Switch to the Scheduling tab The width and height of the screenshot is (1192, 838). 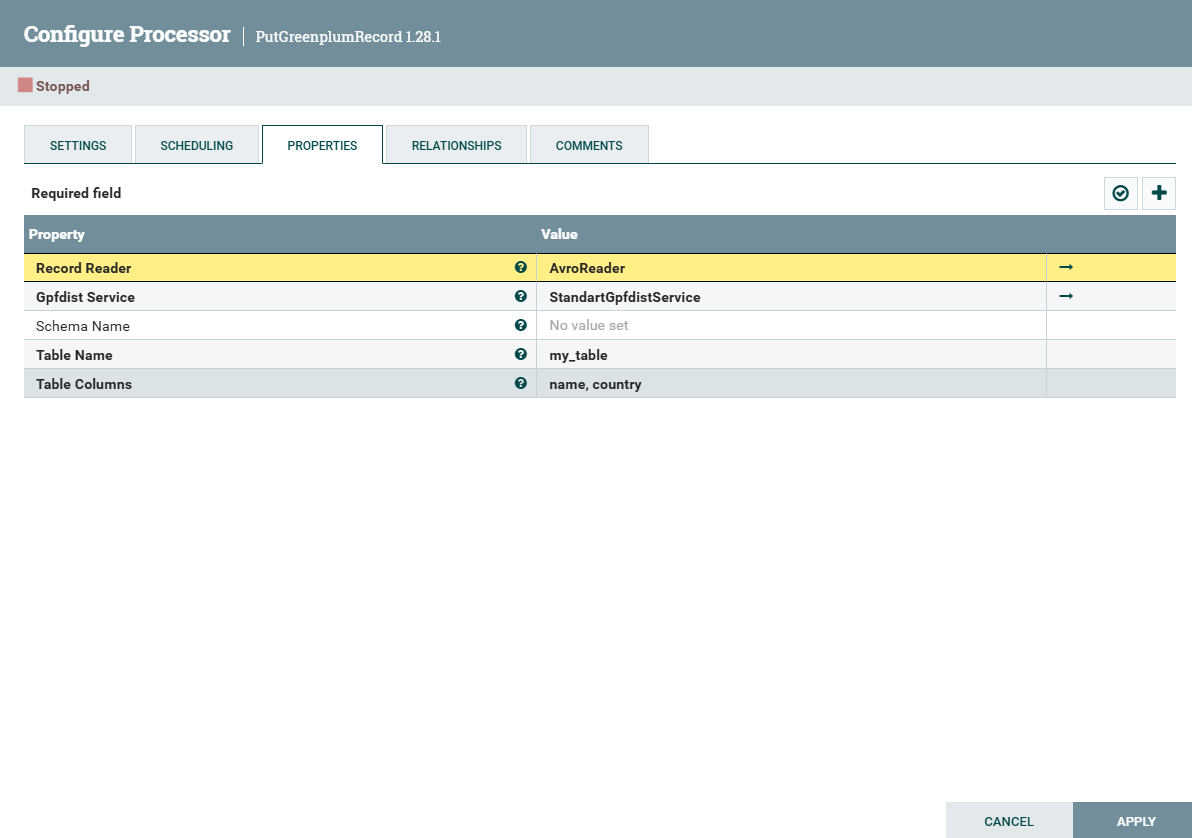click(x=197, y=145)
